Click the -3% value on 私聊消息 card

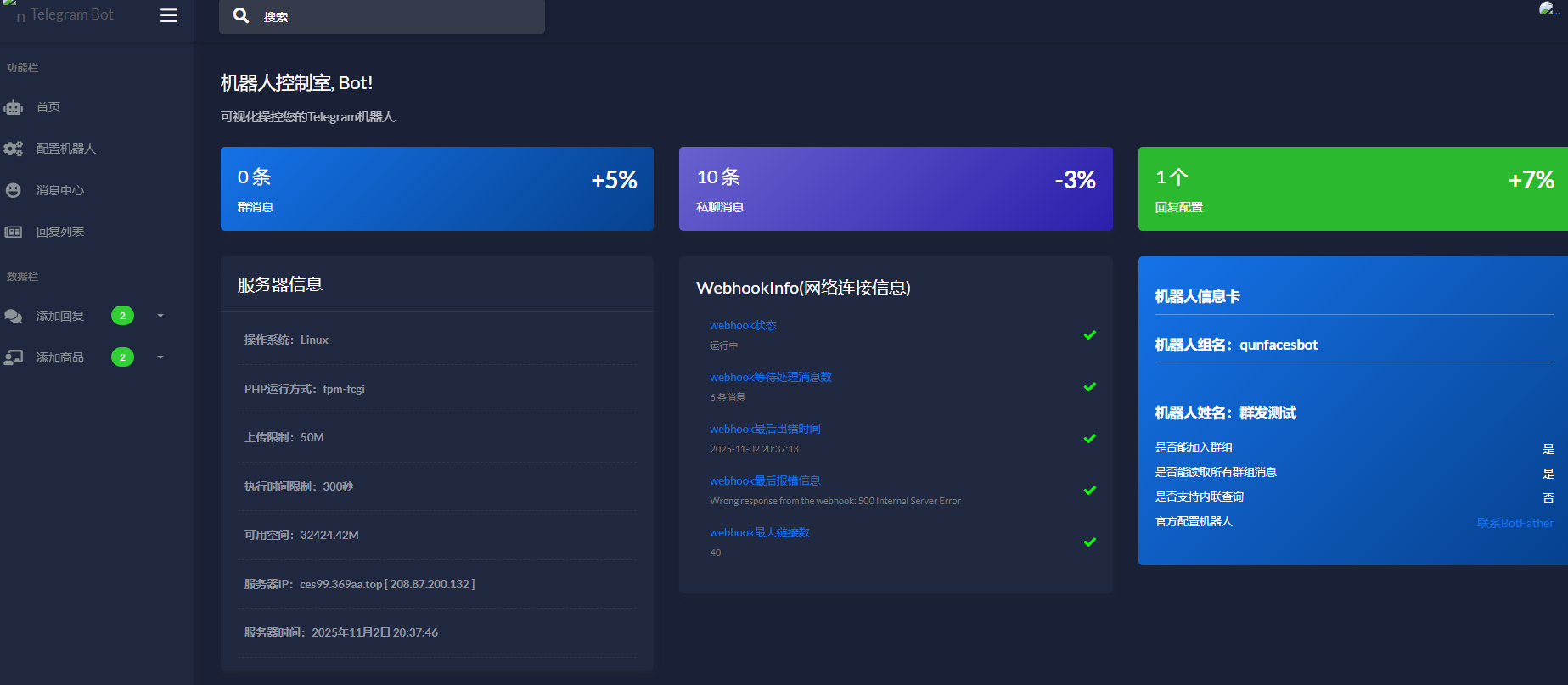(1075, 180)
